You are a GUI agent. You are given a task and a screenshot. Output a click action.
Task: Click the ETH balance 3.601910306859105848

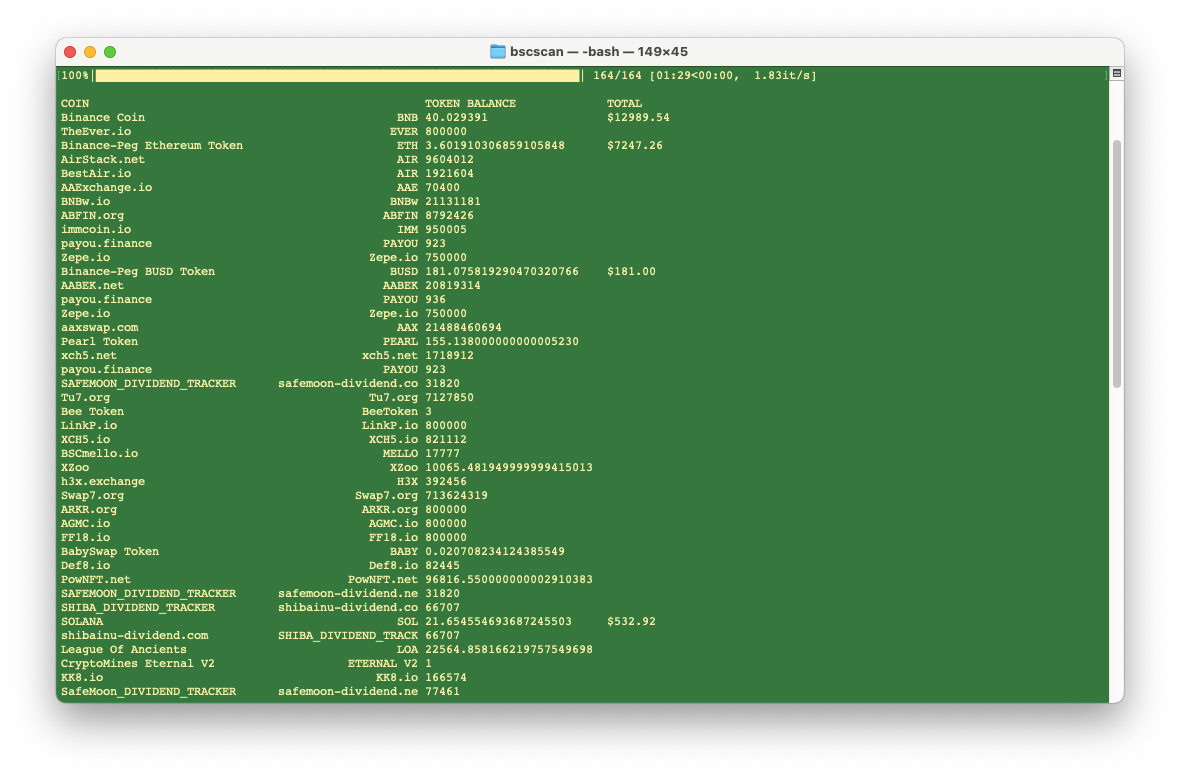494,145
